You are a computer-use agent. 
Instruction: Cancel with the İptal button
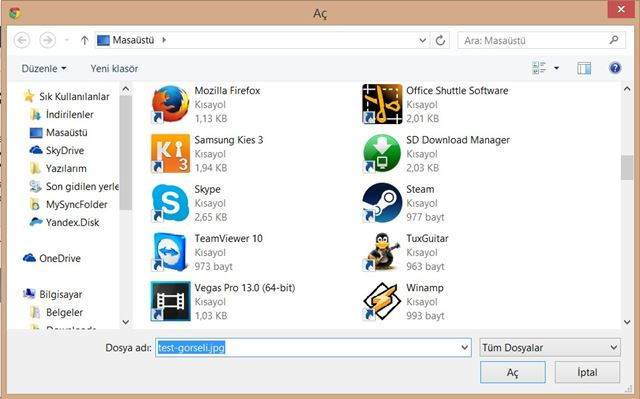click(x=587, y=372)
